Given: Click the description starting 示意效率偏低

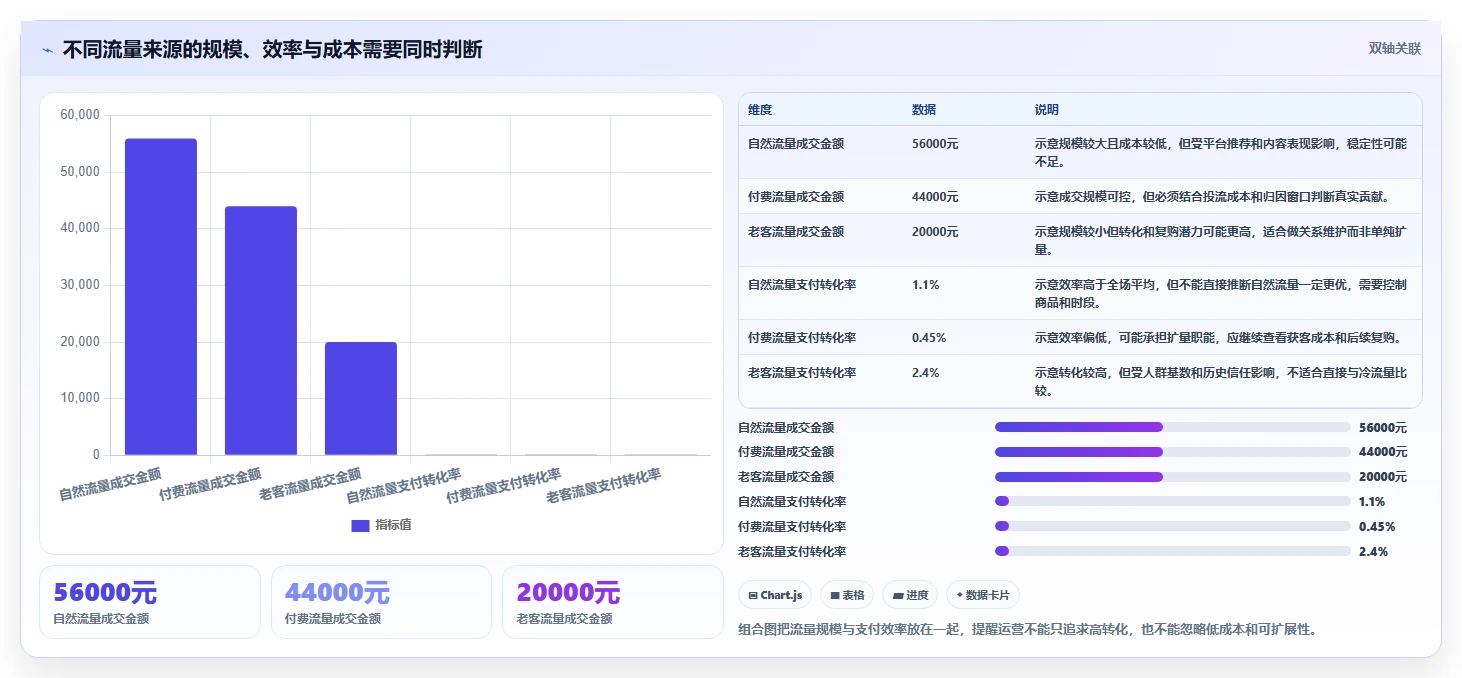Looking at the screenshot, I should (1218, 338).
